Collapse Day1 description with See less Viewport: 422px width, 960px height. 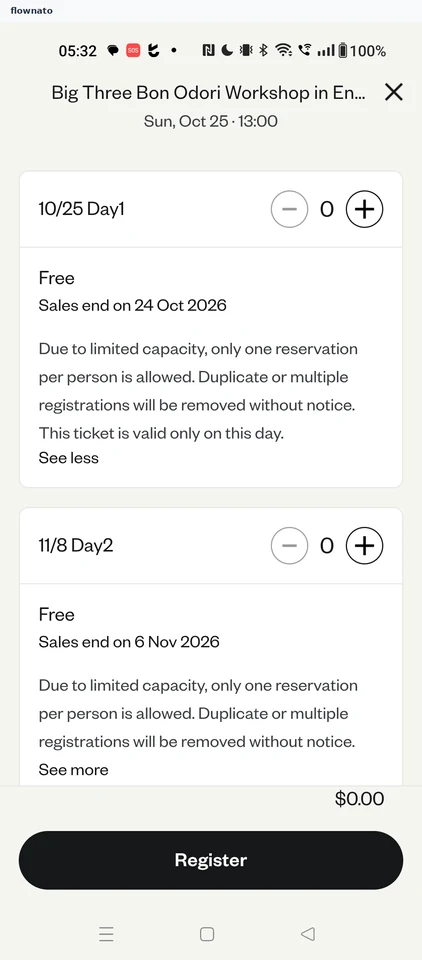[69, 458]
